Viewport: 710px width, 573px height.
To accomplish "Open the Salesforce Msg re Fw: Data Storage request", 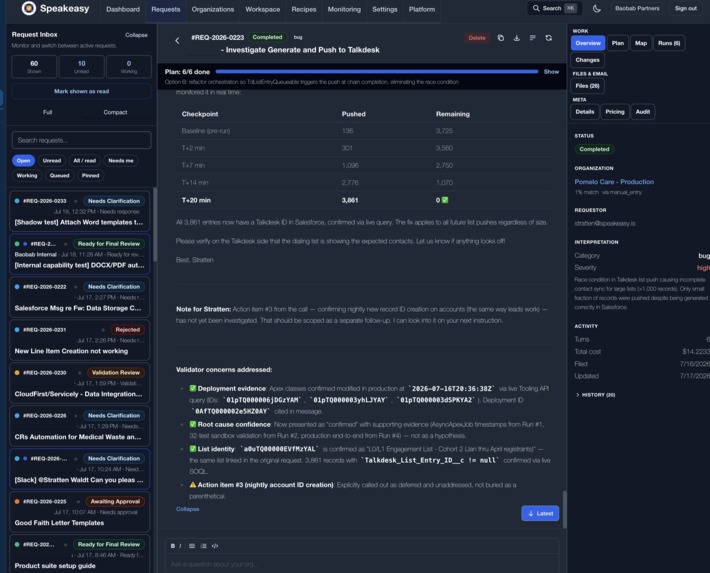I will click(80, 297).
